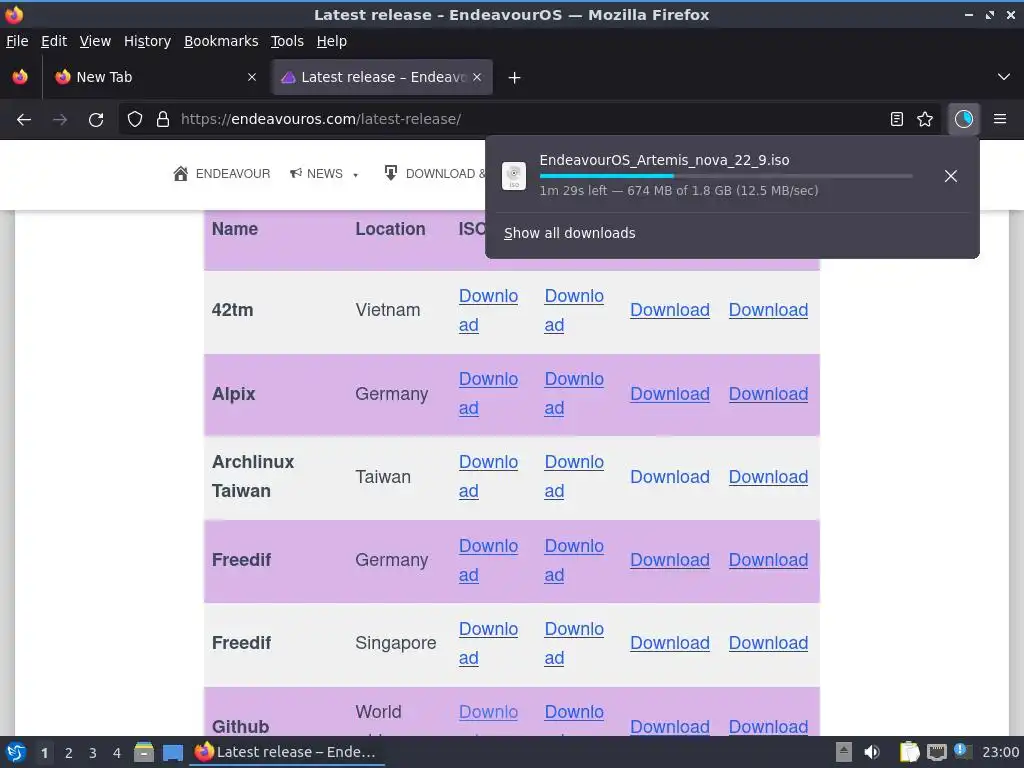
Task: Open a new tab with plus button
Action: (x=515, y=78)
